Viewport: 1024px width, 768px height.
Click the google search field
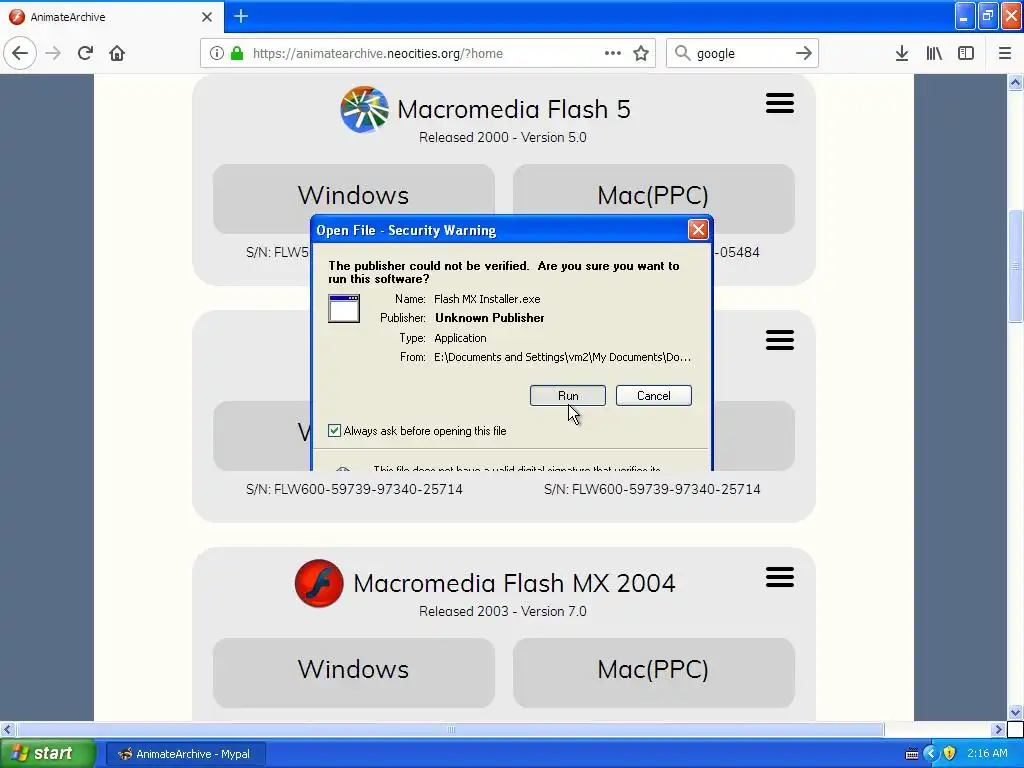click(x=743, y=53)
